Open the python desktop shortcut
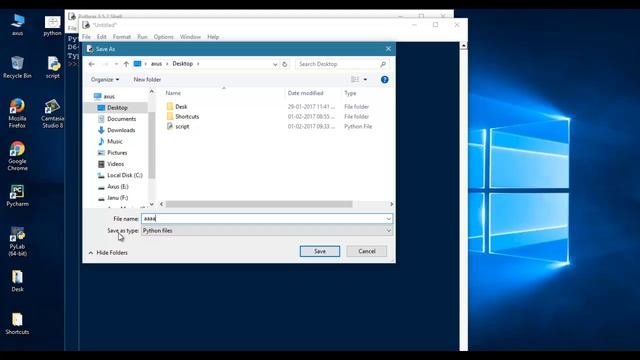 pos(52,25)
